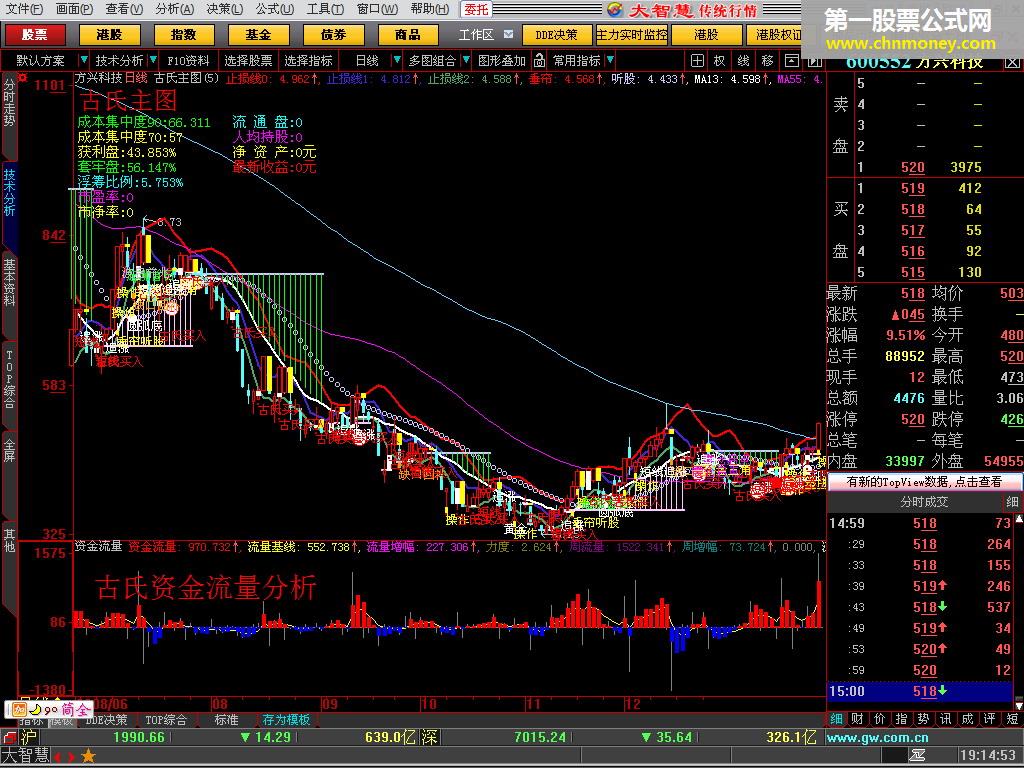Open the www.gw.com.cn link
The image size is (1024, 768).
(877, 738)
